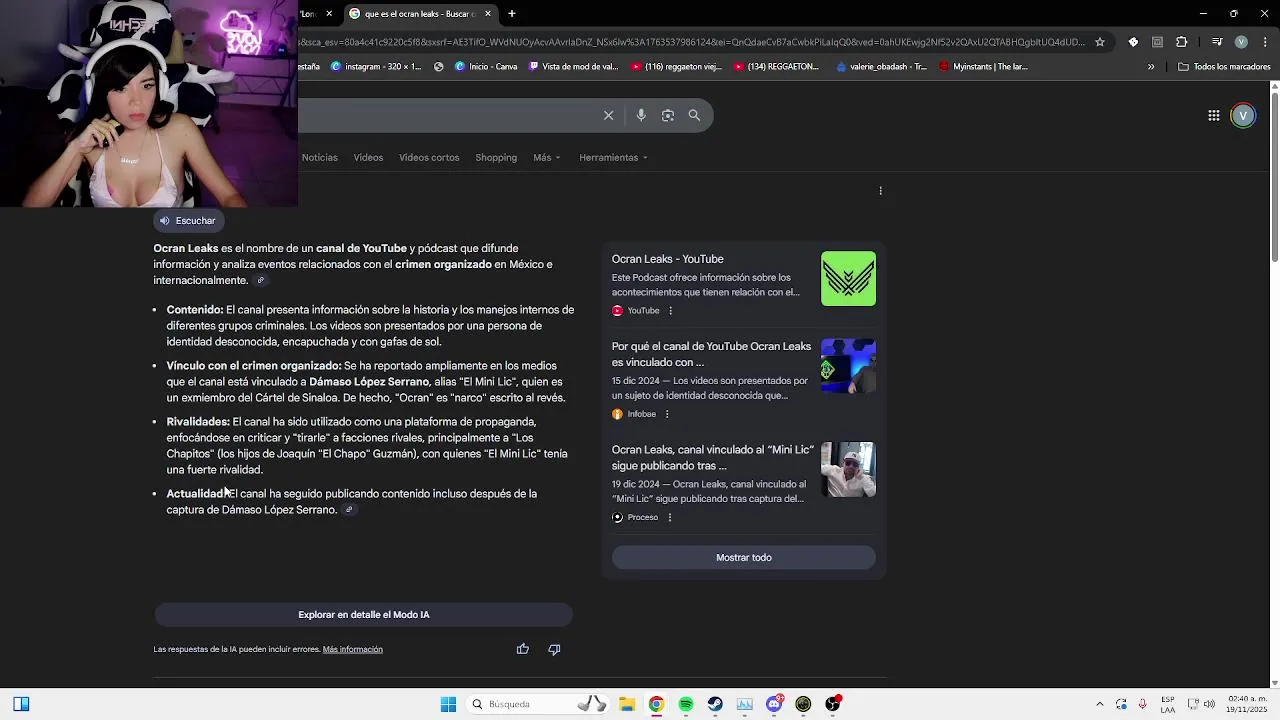Click 'Explorar en detalle el Modo IA'
1280x720 pixels.
tap(364, 615)
